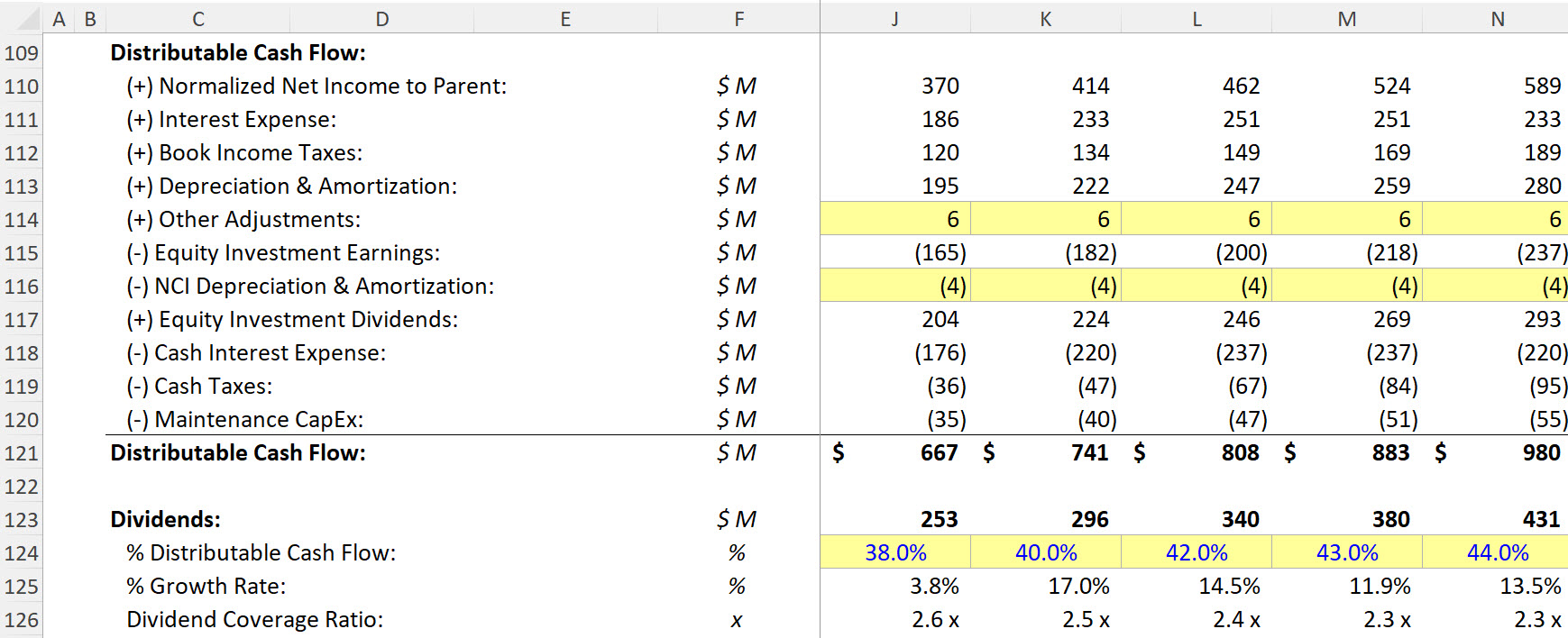The height and width of the screenshot is (638, 1568).
Task: Click '% Growth Rate:' label
Action: [206, 587]
